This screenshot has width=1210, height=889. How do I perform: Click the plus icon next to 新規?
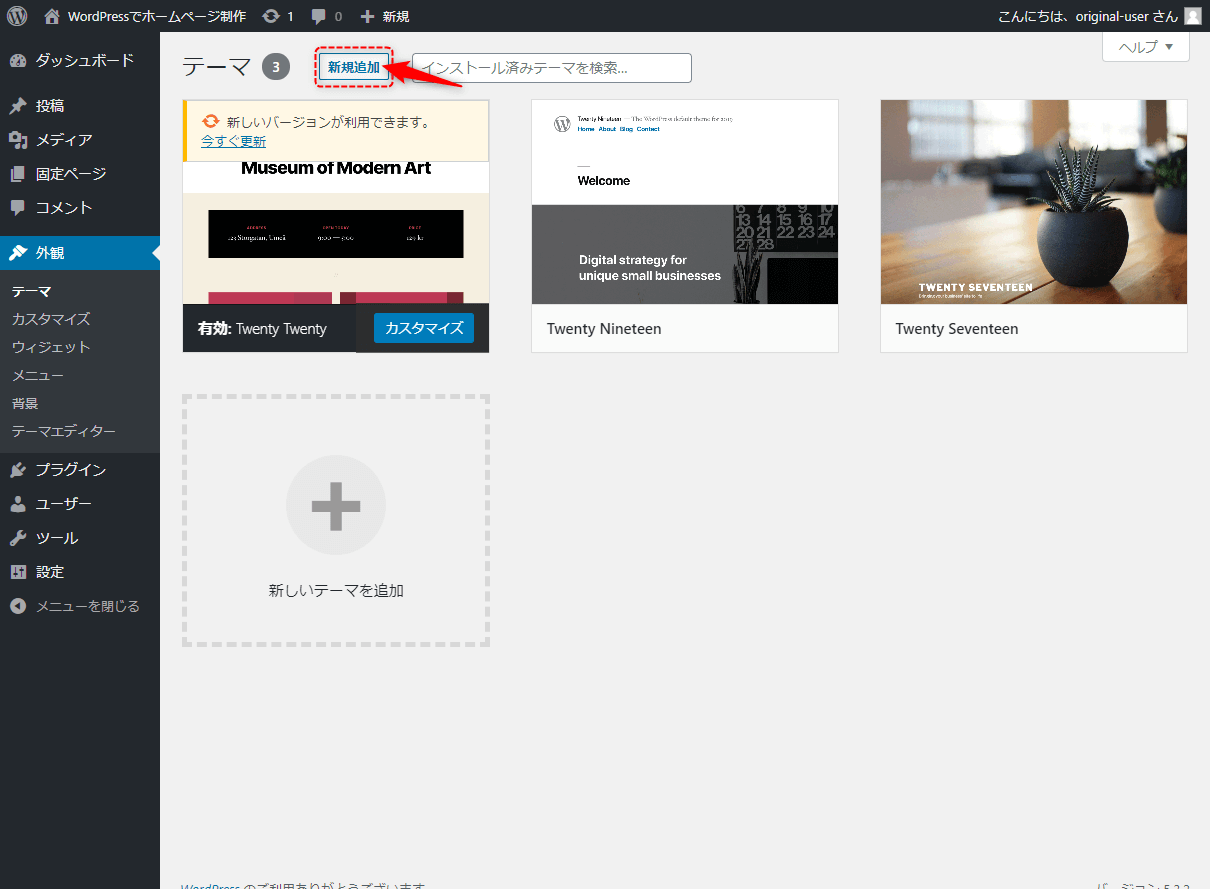[367, 17]
